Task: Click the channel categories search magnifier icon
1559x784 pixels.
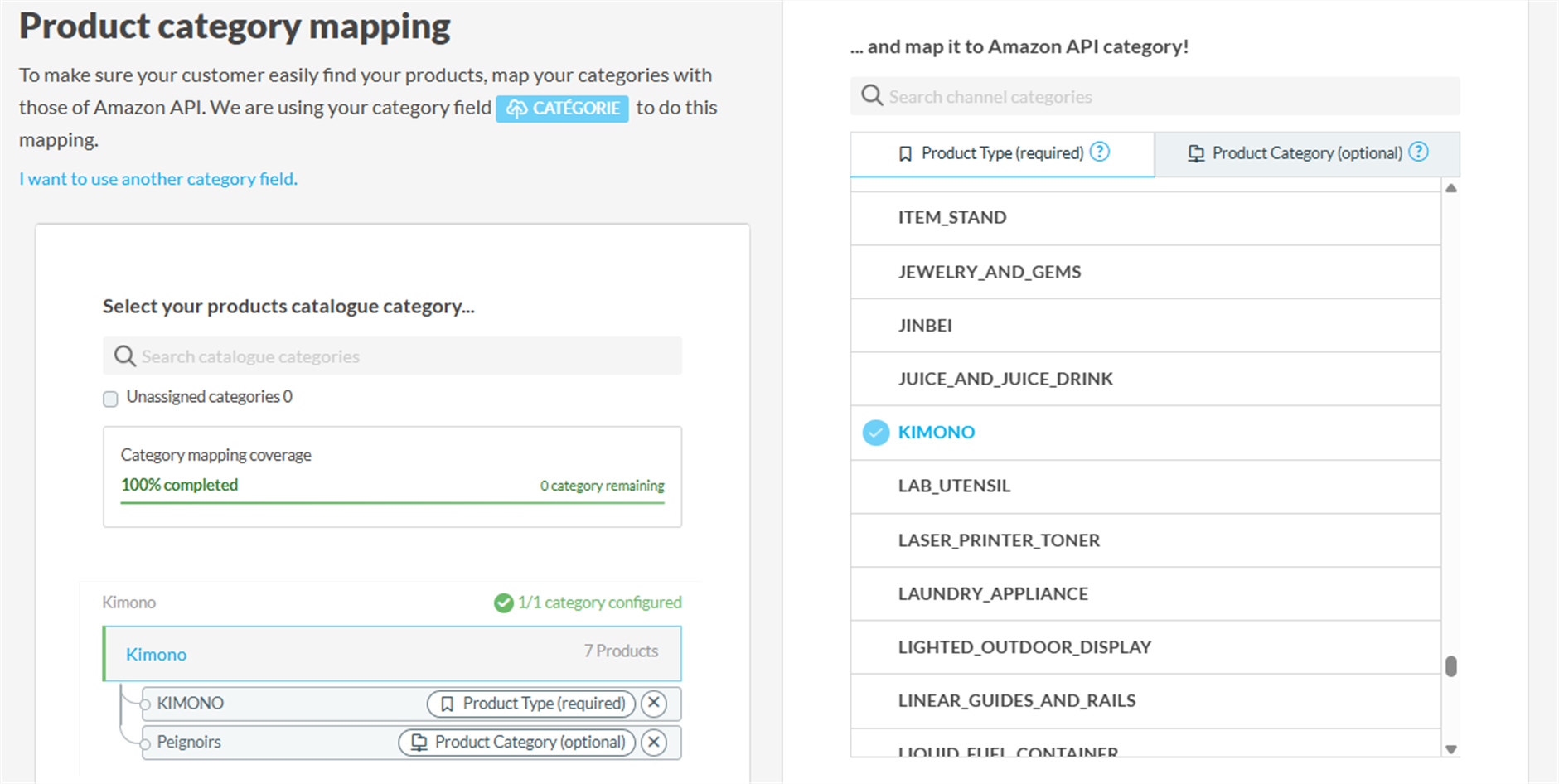Action: [871, 96]
